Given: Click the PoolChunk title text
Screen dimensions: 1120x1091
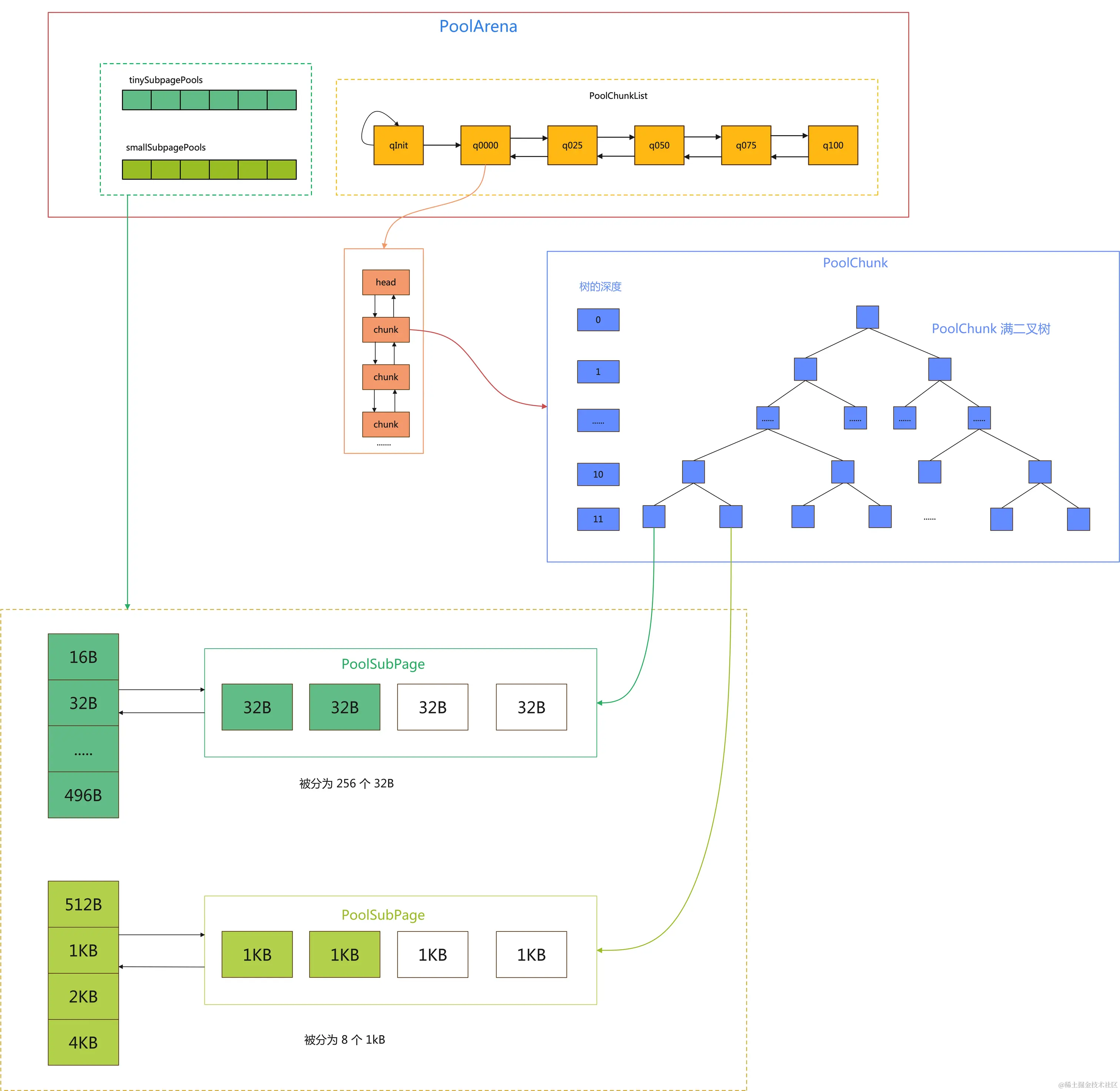Looking at the screenshot, I should pyautogui.click(x=854, y=263).
